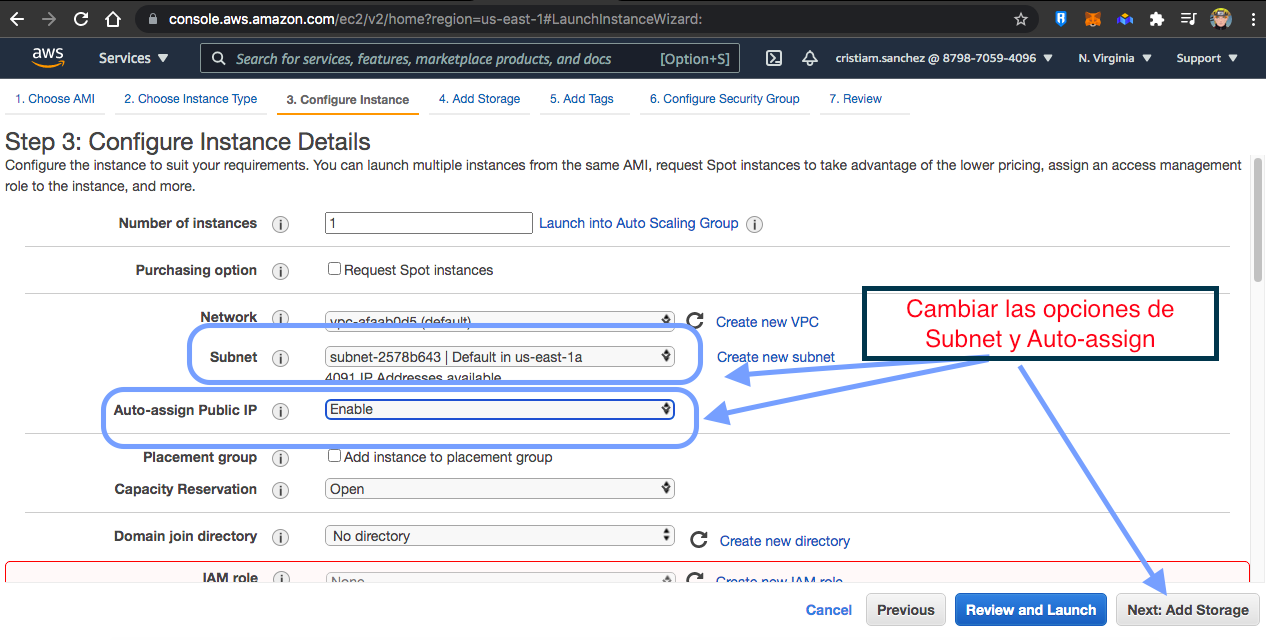Open the notifications bell icon

coord(810,58)
